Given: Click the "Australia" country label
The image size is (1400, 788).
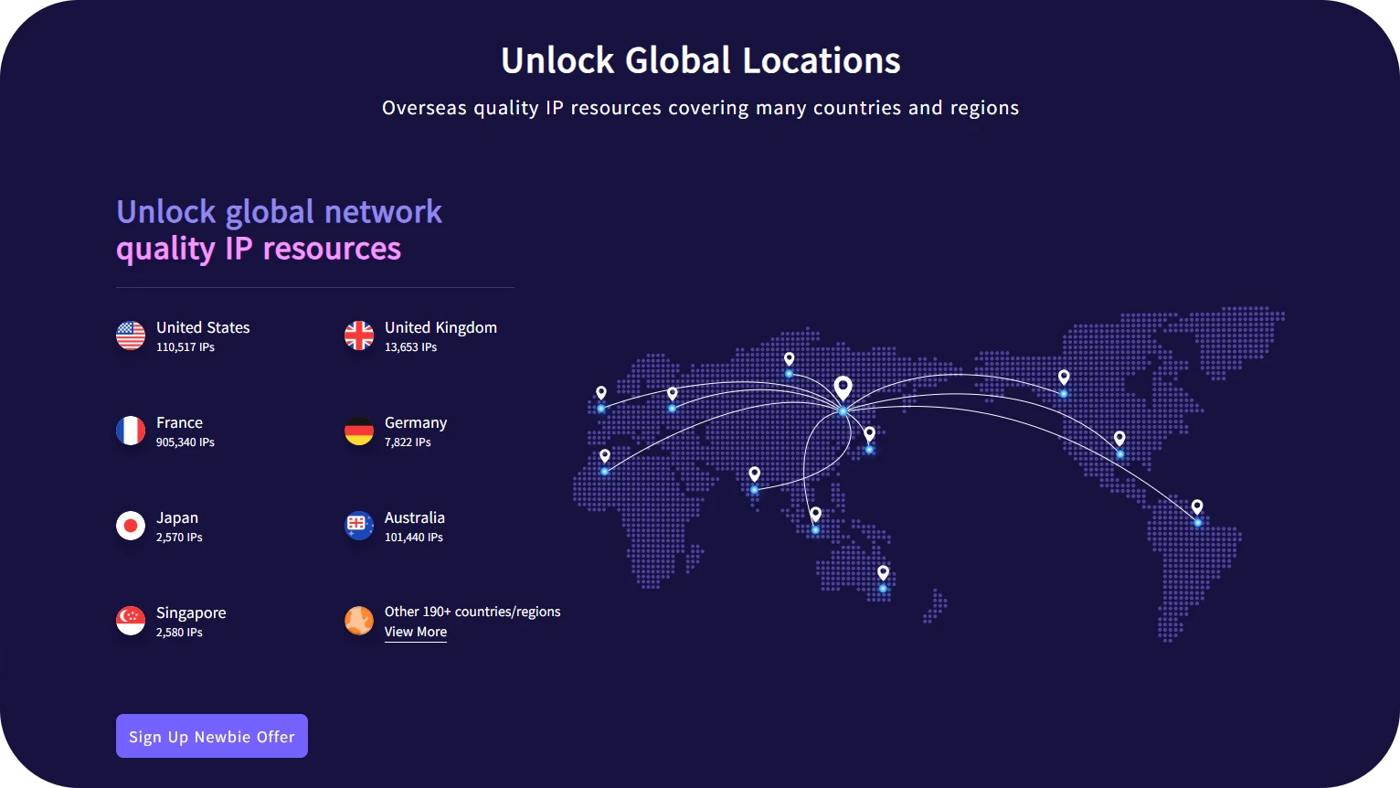Looking at the screenshot, I should (x=415, y=517).
